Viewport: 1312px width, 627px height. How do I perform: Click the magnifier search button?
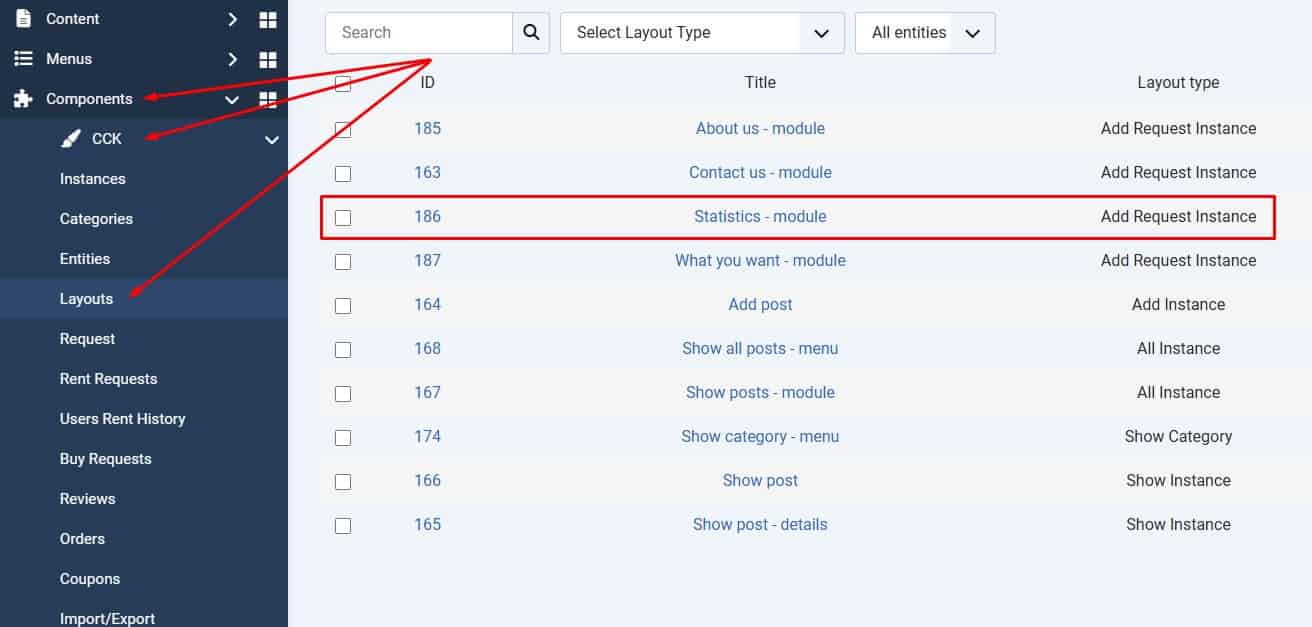[x=531, y=33]
